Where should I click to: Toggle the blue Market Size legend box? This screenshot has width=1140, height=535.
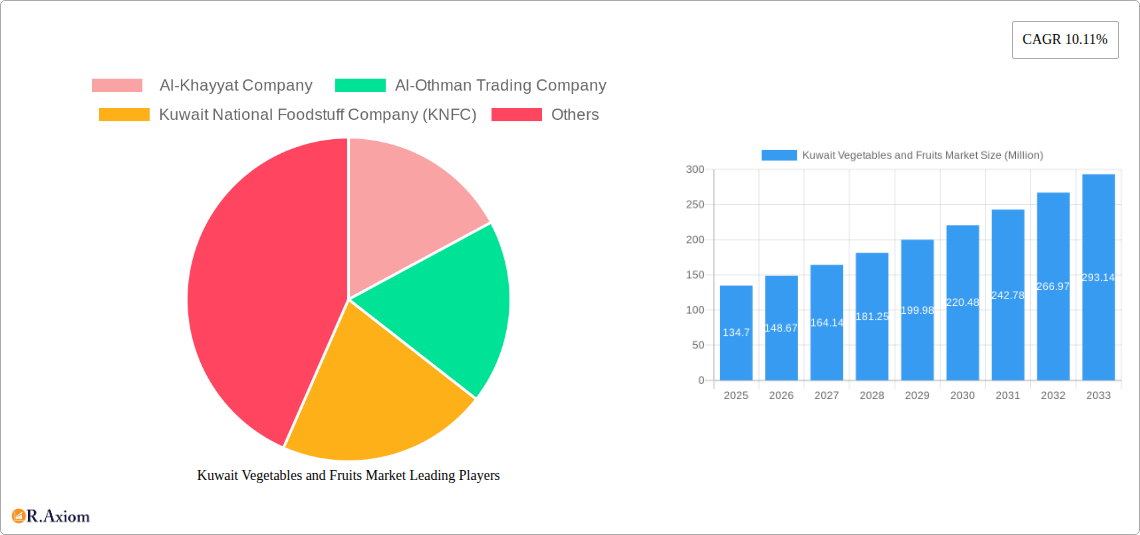coord(779,155)
